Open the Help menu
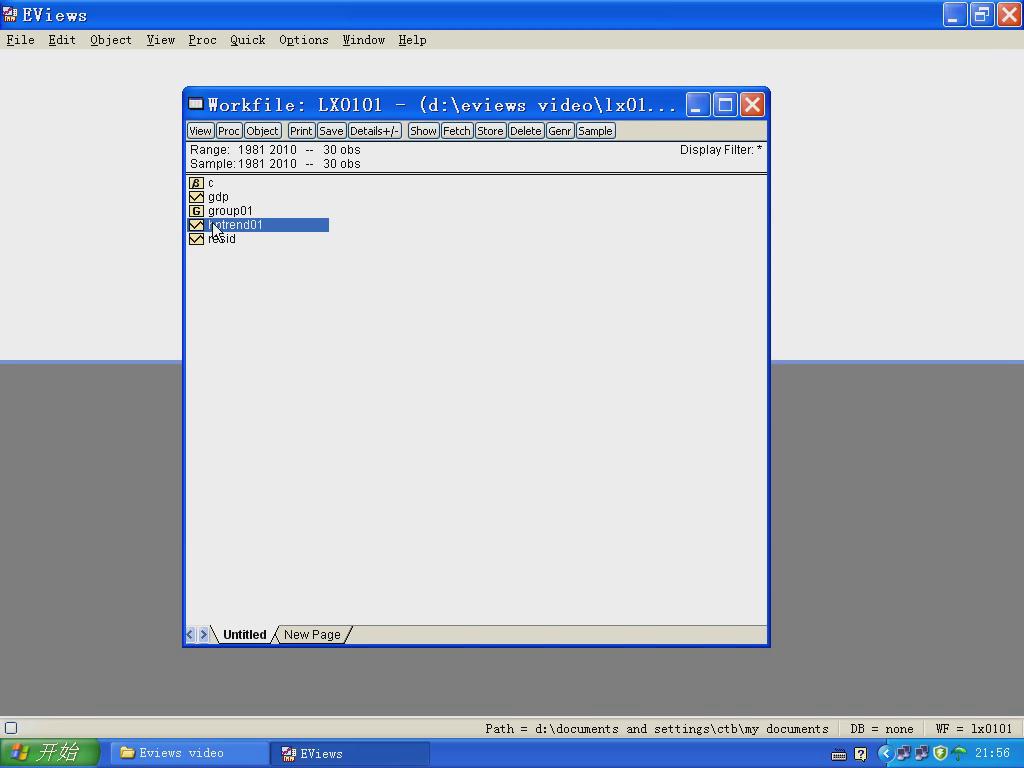The width and height of the screenshot is (1024, 768). point(412,40)
